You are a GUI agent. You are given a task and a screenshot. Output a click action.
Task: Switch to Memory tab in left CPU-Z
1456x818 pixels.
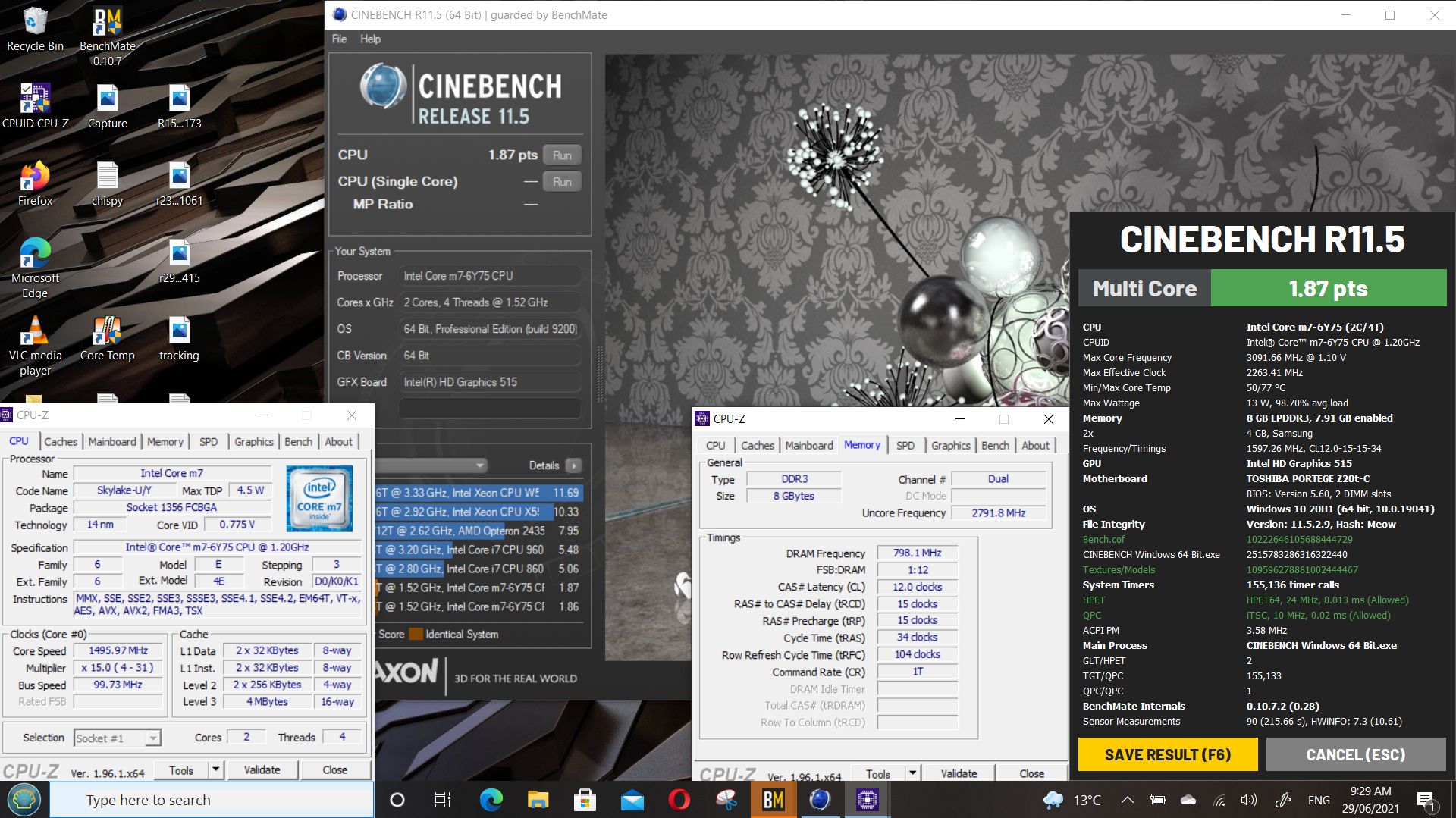click(x=165, y=441)
